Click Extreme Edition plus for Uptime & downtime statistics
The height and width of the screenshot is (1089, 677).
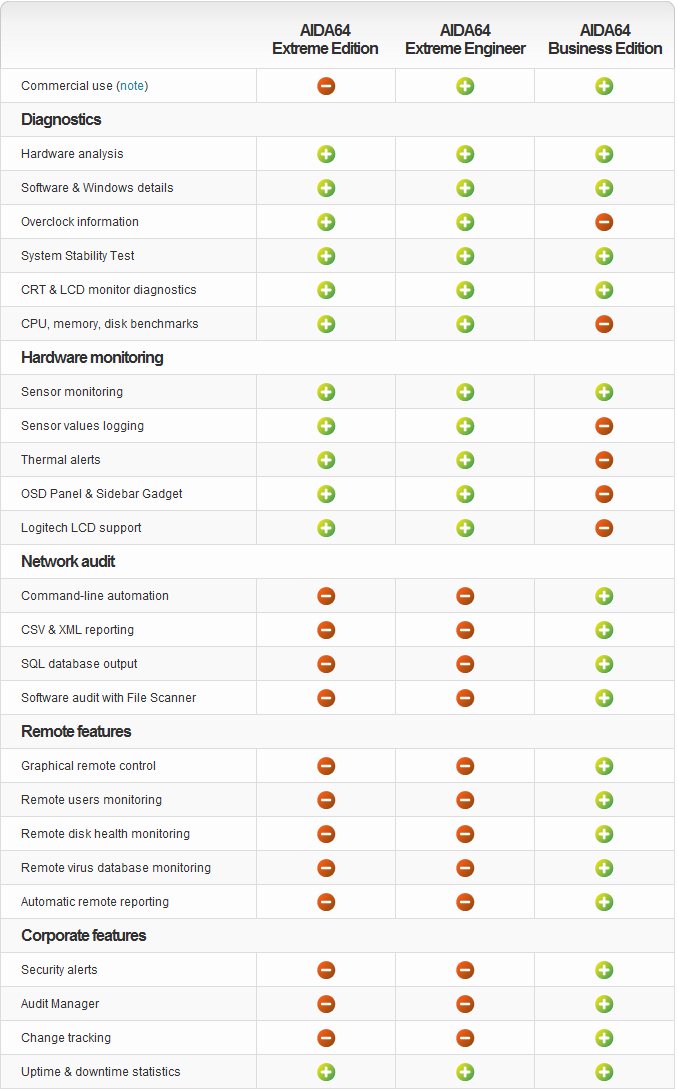pyautogui.click(x=326, y=1072)
